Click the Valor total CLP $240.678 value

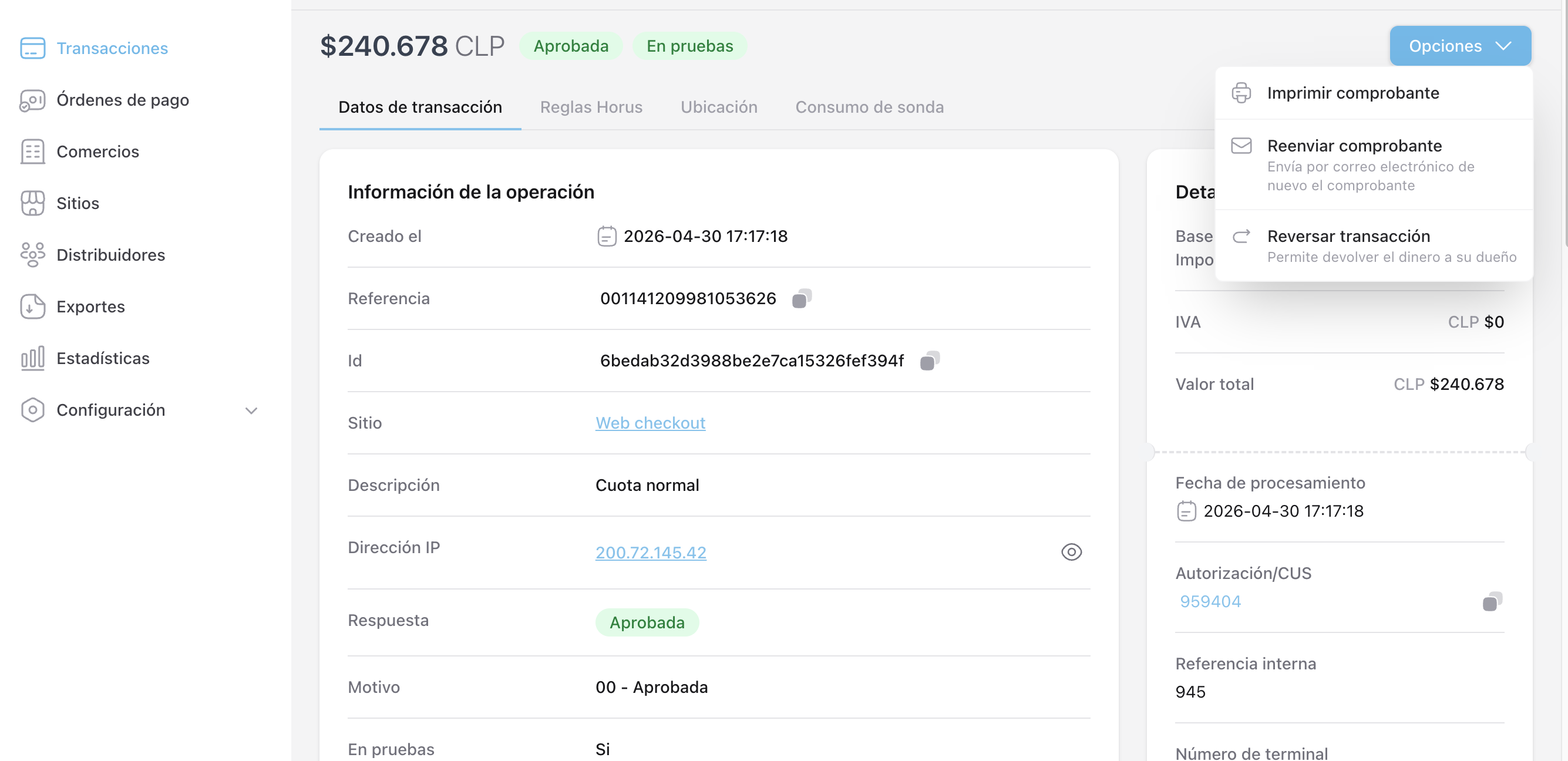[x=1449, y=384]
